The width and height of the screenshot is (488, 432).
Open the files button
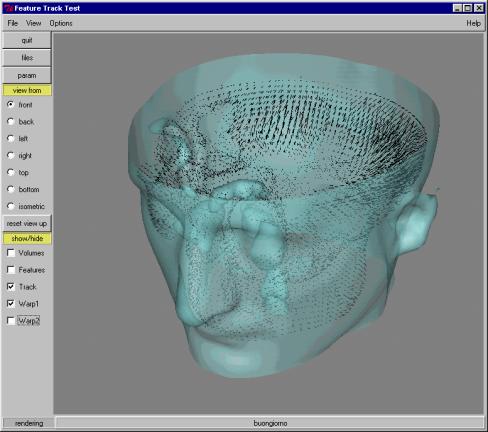pyautogui.click(x=27, y=58)
